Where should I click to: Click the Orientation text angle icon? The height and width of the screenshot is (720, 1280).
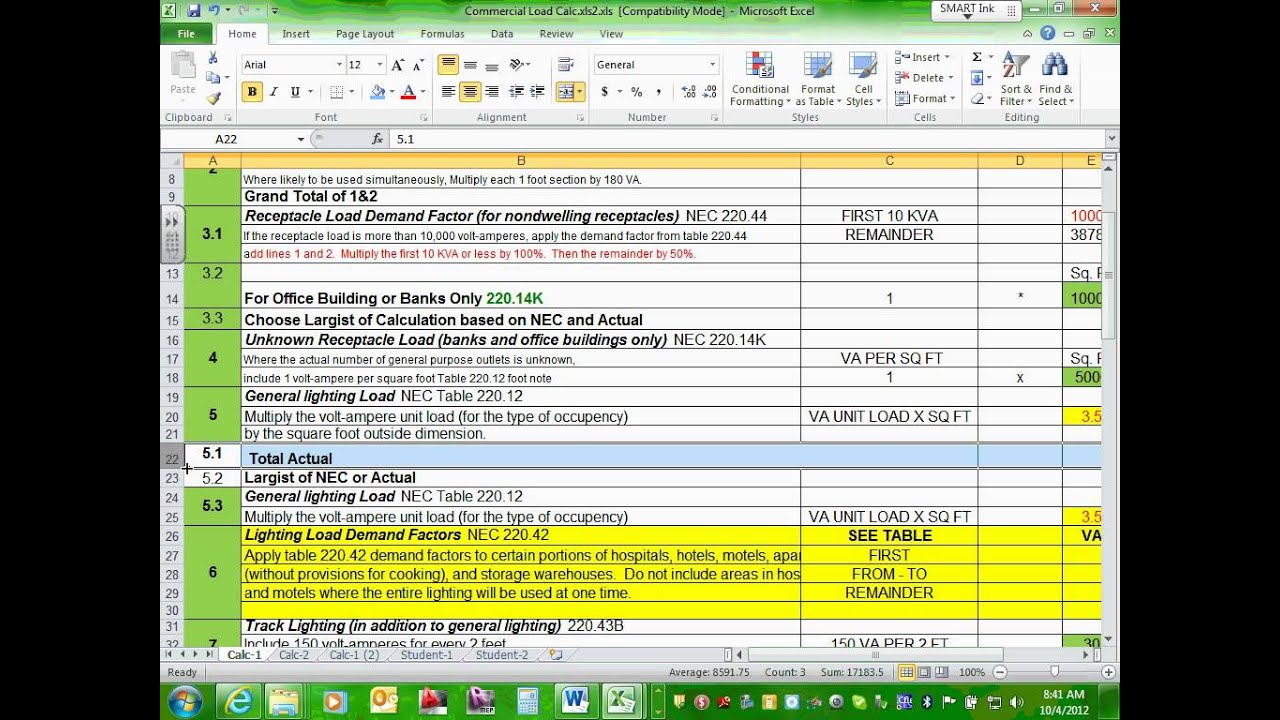[518, 65]
